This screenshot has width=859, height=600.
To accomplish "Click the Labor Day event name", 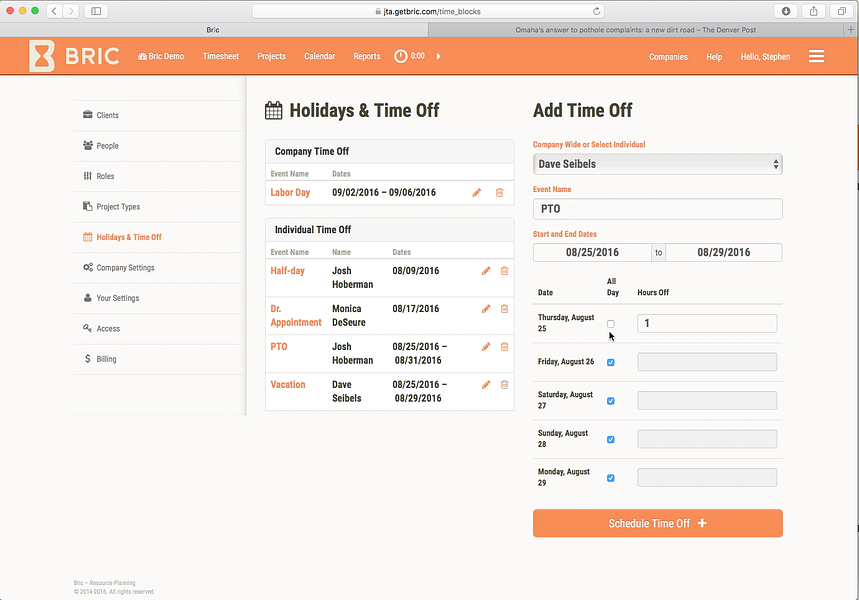I will [x=290, y=192].
